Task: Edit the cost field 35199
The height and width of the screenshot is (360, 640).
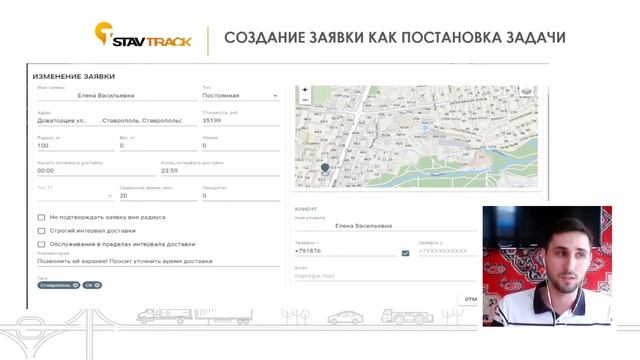Action: tap(241, 121)
